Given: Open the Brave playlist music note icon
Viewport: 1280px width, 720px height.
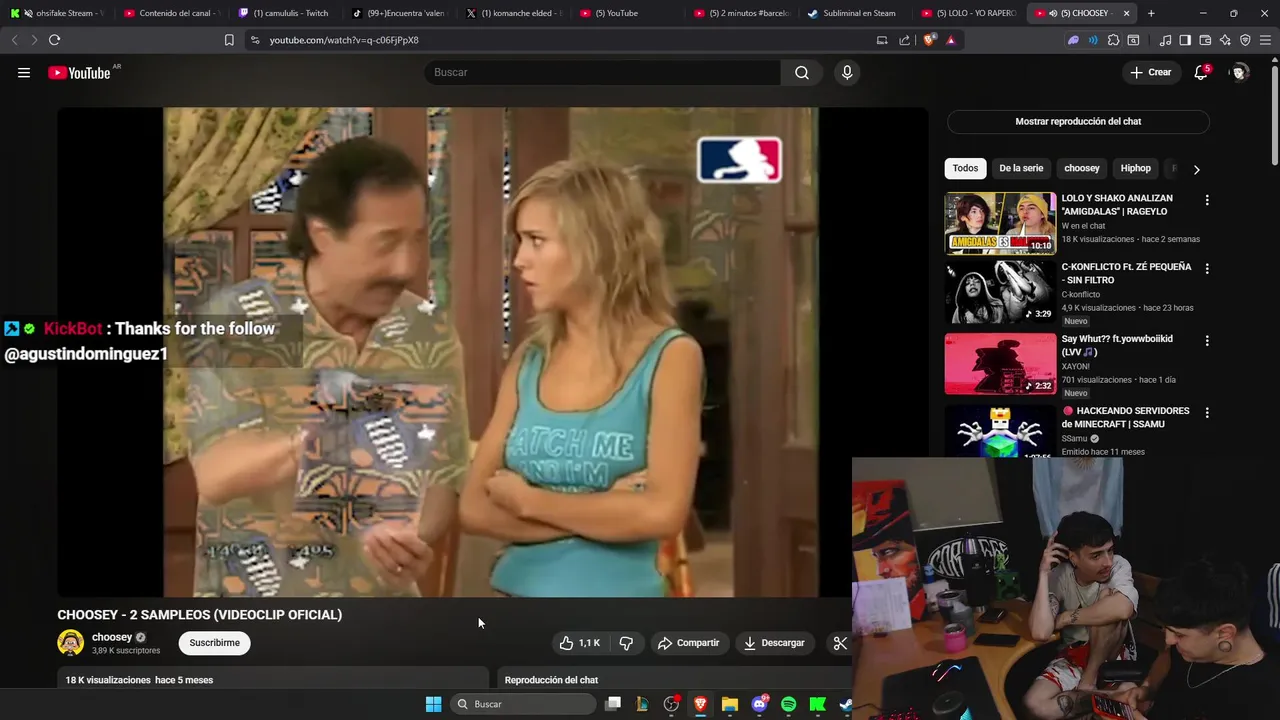Looking at the screenshot, I should pos(1165,40).
